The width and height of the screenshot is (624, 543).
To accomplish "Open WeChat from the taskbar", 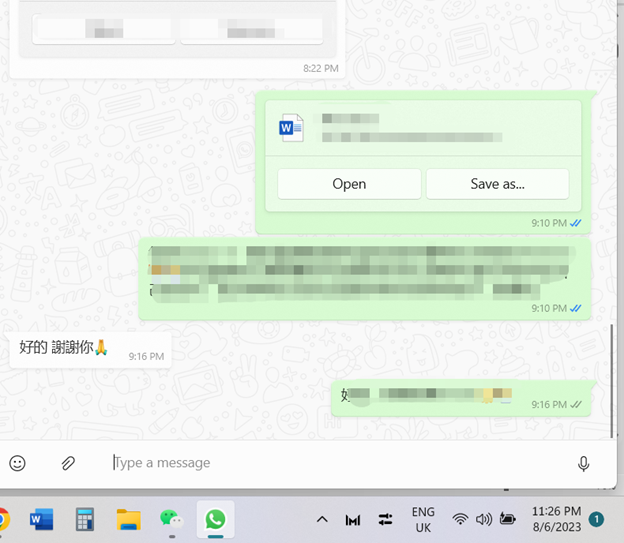I will (x=172, y=519).
